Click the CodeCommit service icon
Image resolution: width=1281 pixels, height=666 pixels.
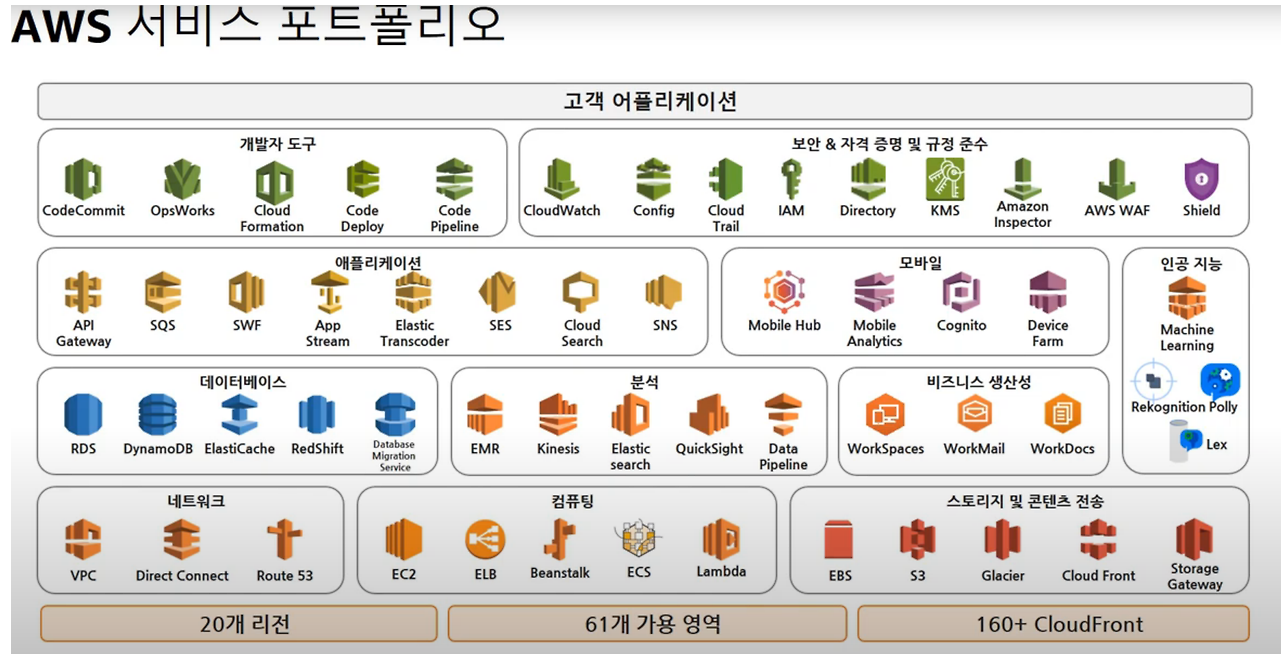pos(83,180)
